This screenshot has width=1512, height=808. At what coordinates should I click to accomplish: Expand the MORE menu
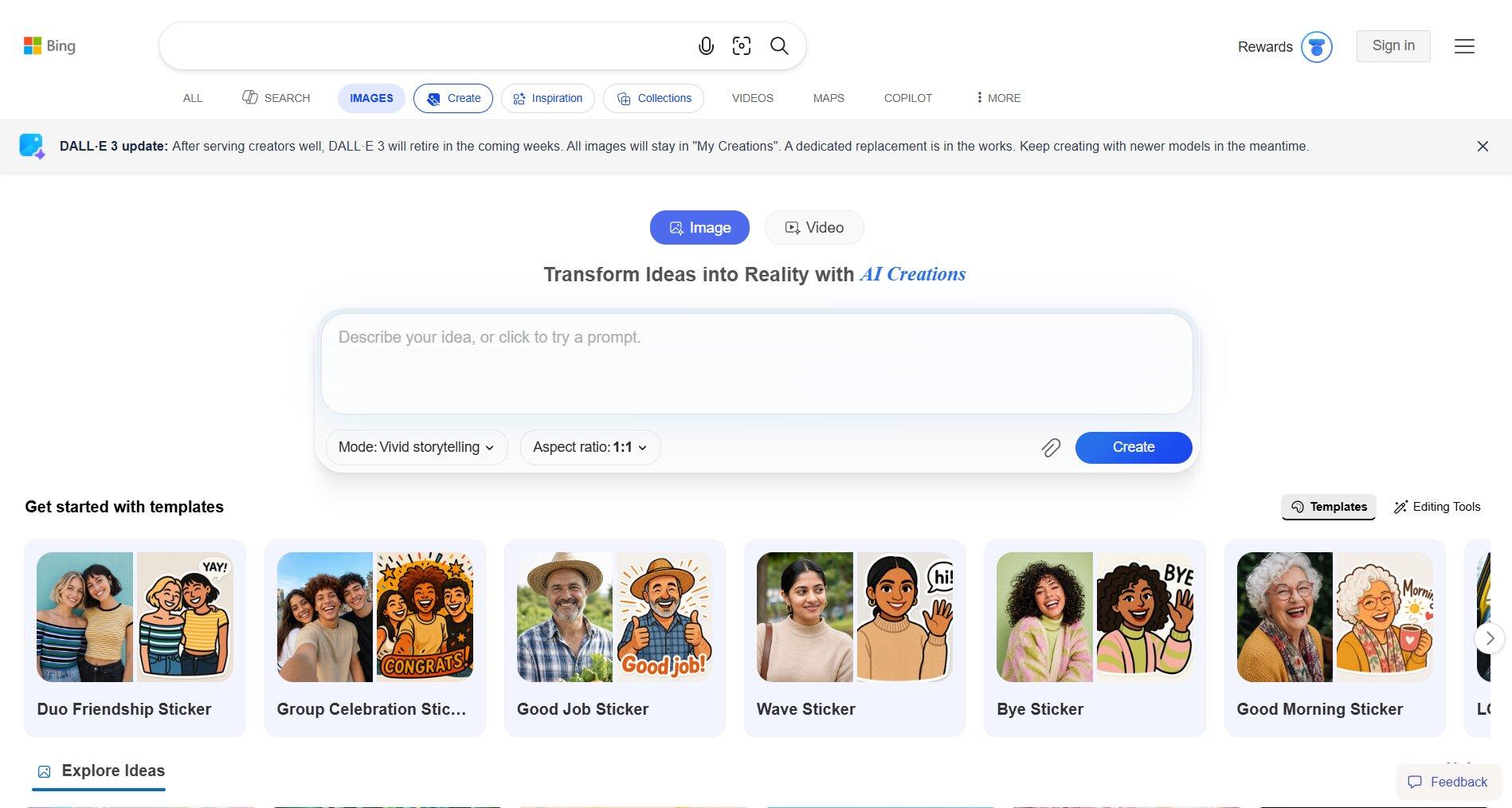[997, 98]
